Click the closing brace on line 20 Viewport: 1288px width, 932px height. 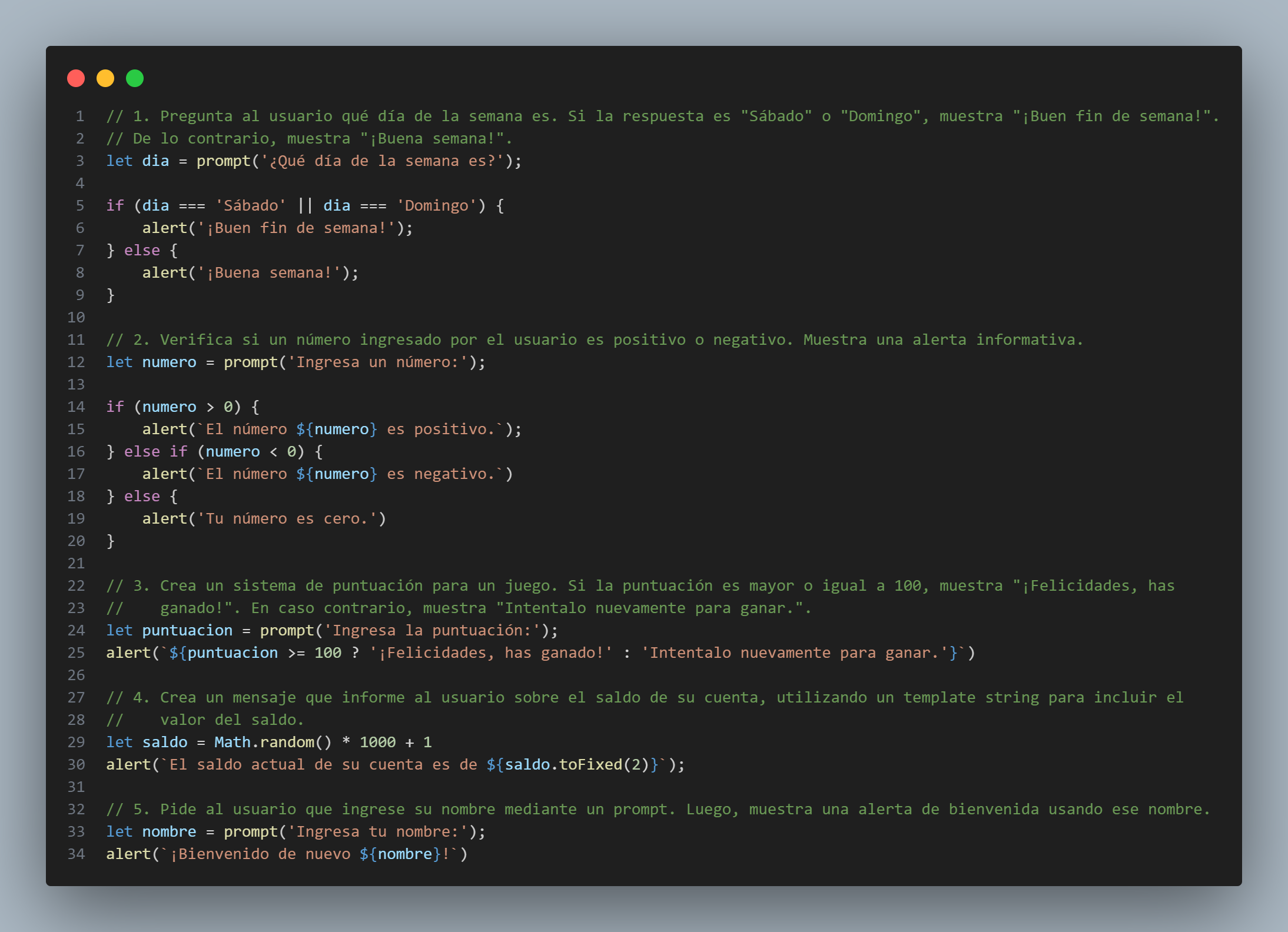(110, 541)
